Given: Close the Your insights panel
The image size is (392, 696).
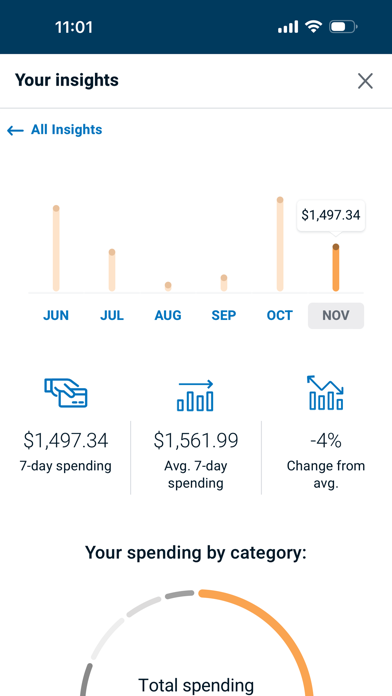Looking at the screenshot, I should 365,81.
